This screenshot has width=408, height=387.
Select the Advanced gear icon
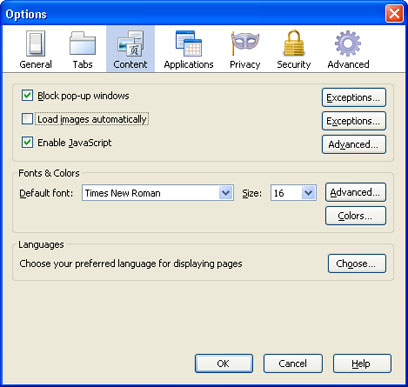tap(348, 43)
